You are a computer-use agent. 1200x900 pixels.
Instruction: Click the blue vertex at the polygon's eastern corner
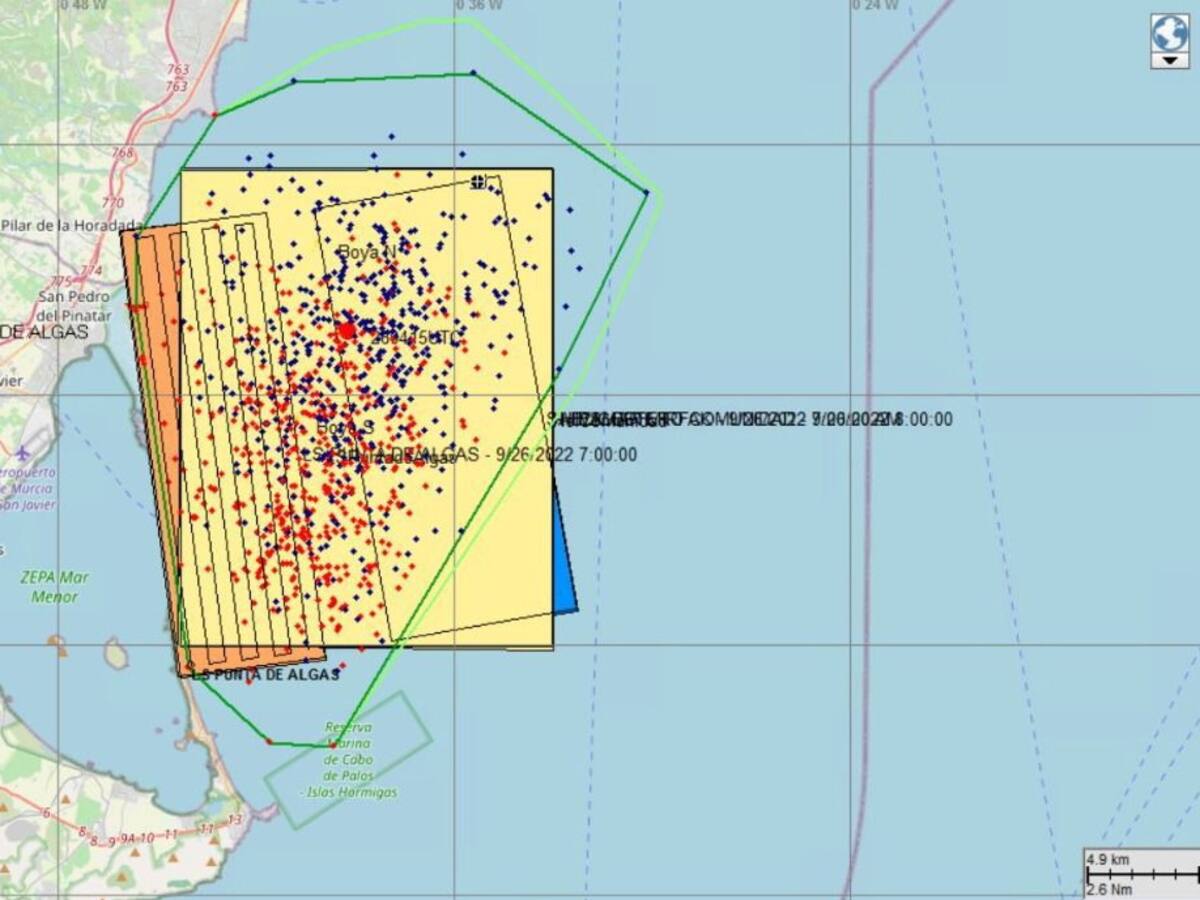coord(647,193)
